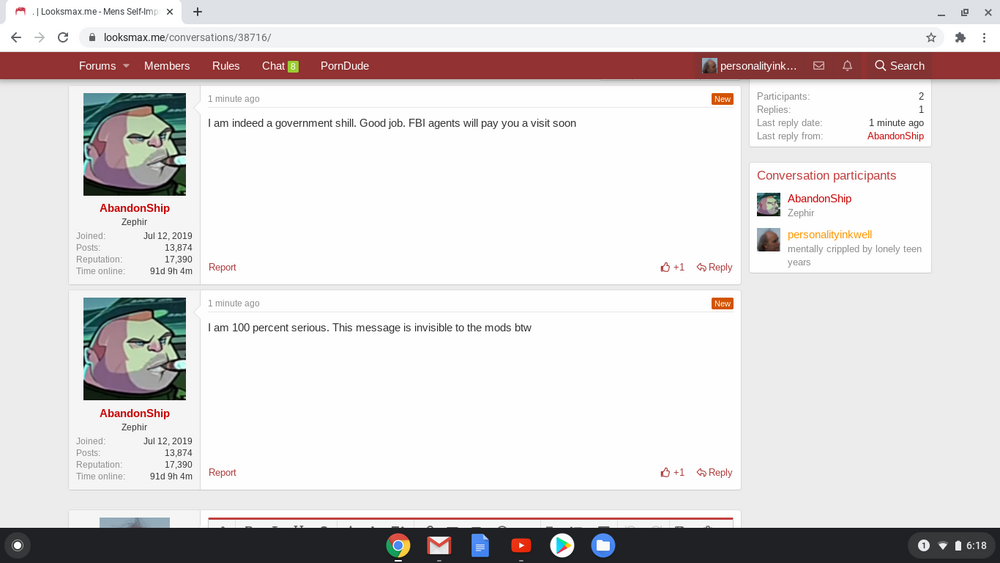Launch YouTube from the shelf
The width and height of the screenshot is (1000, 563).
pyautogui.click(x=521, y=545)
